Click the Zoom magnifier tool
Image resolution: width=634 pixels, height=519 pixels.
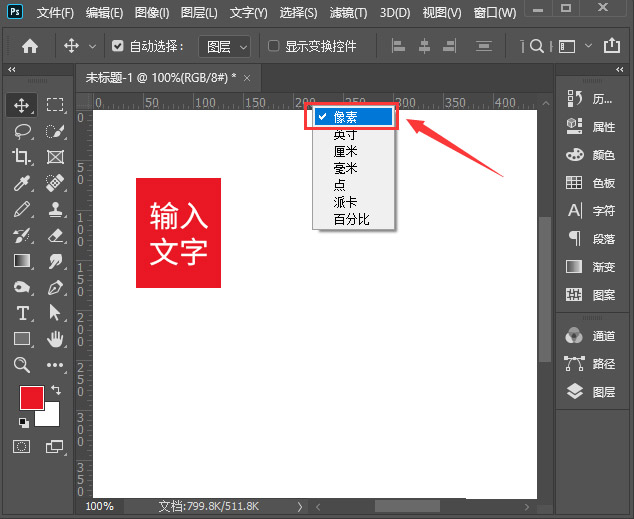tap(21, 365)
